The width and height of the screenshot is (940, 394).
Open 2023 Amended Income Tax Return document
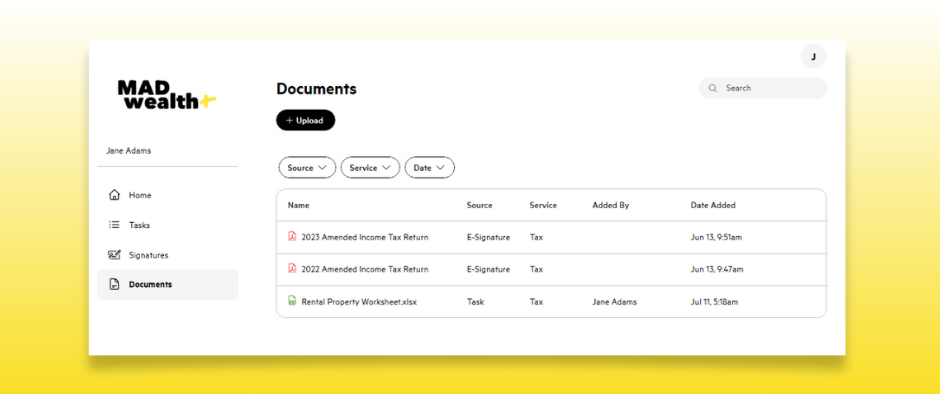(365, 237)
